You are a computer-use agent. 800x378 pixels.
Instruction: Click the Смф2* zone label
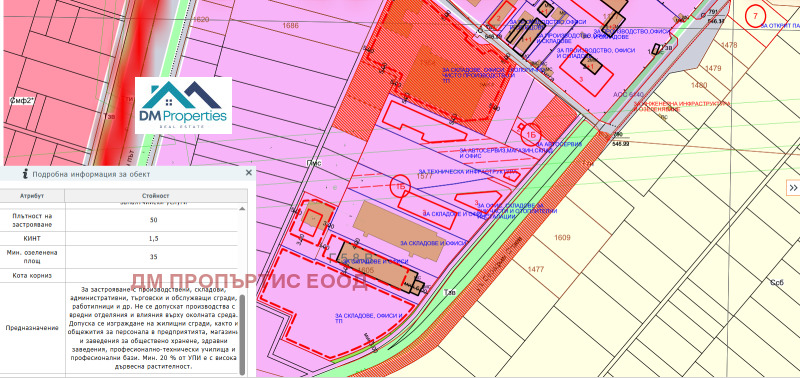pos(22,101)
